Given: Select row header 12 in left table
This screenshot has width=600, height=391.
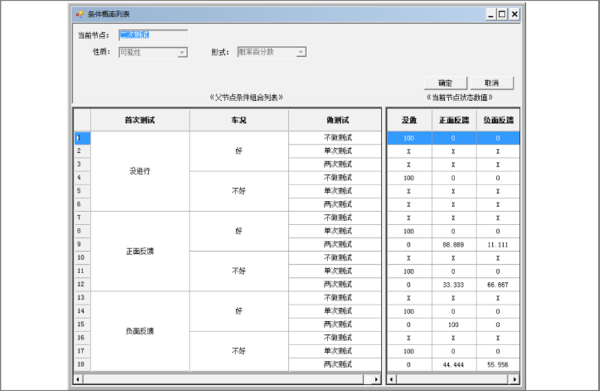Looking at the screenshot, I should pyautogui.click(x=82, y=284).
